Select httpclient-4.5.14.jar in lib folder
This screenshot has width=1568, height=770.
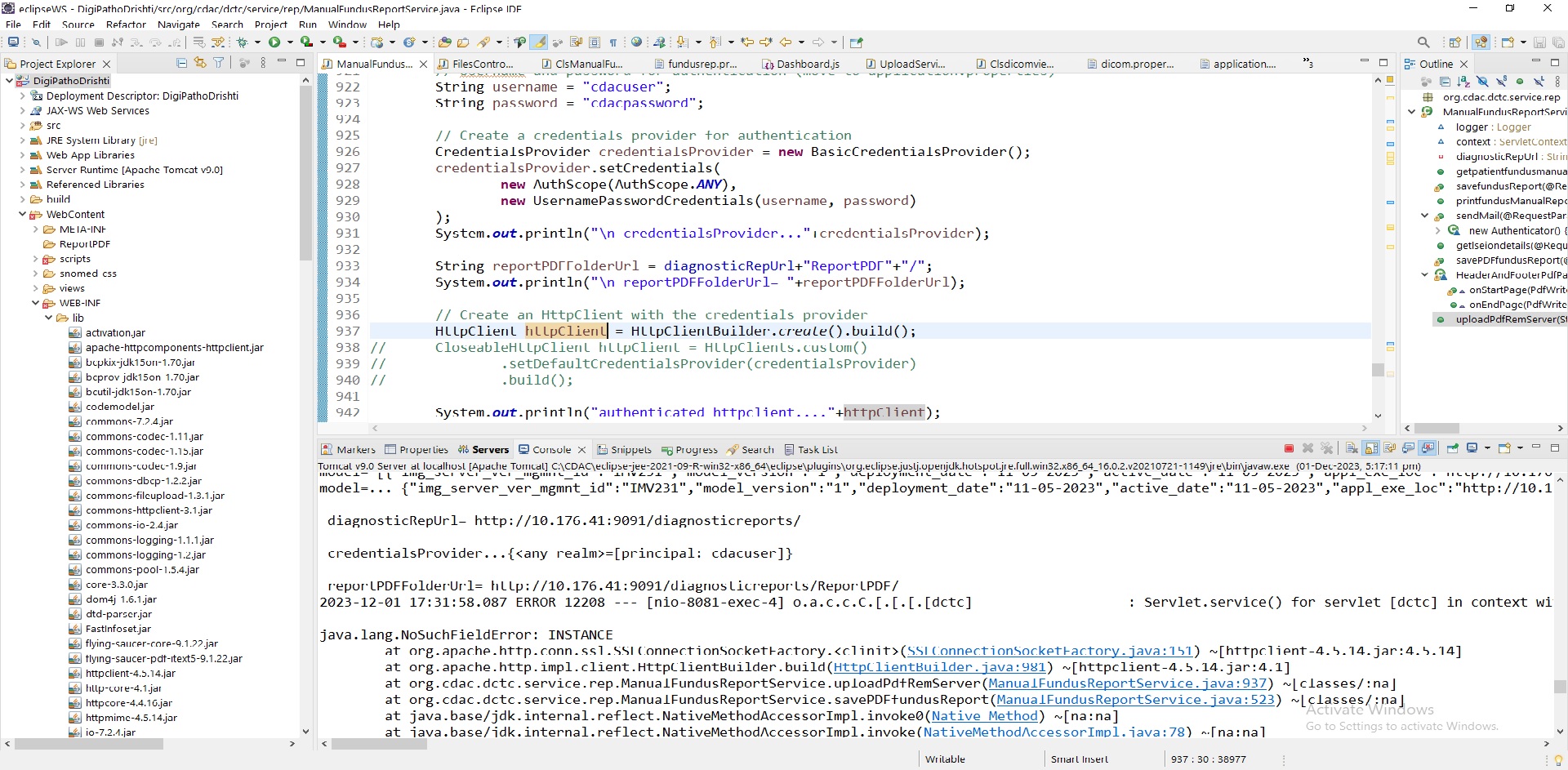point(131,674)
